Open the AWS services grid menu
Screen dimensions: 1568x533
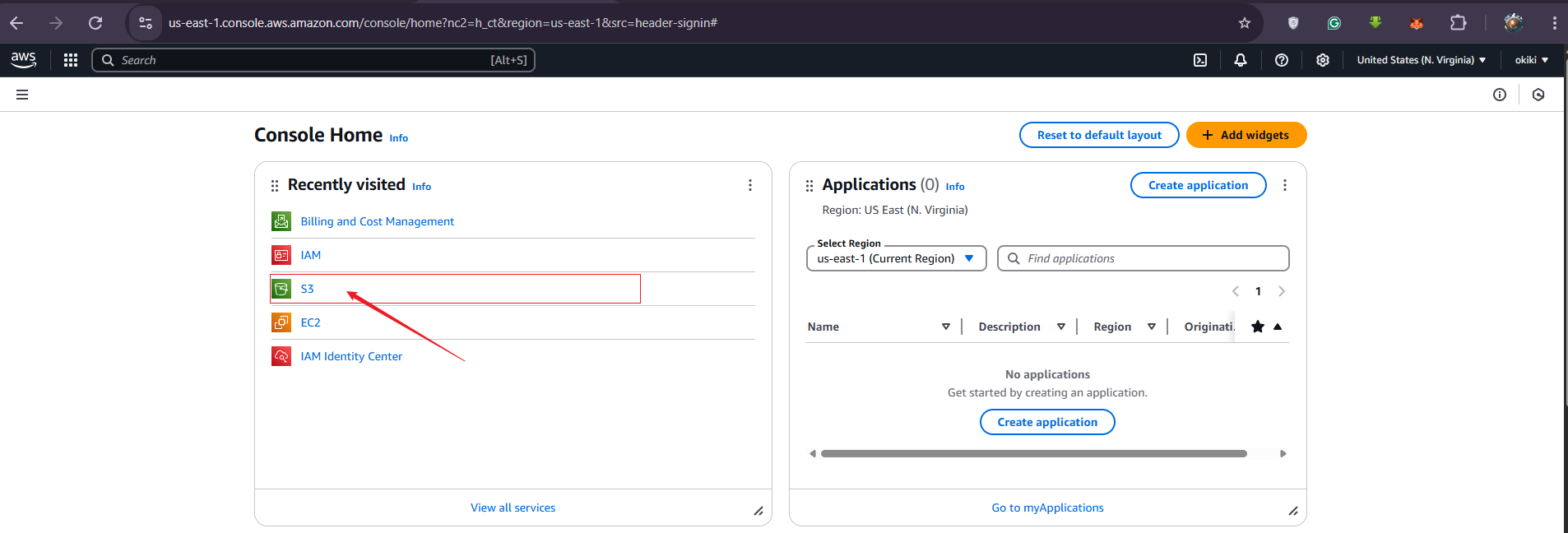pyautogui.click(x=71, y=60)
